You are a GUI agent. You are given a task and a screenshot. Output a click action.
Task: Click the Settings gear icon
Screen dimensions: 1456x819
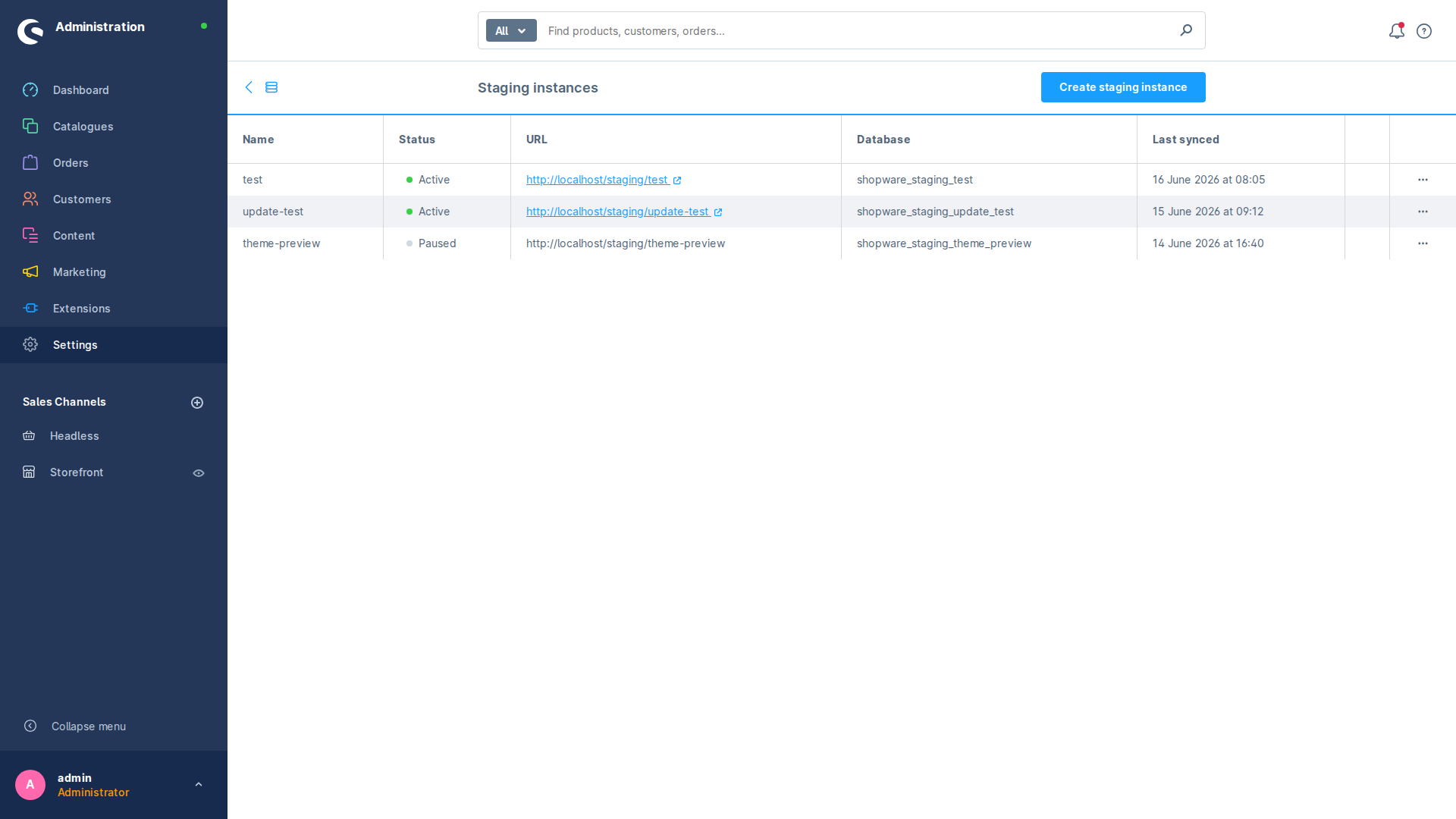(x=30, y=345)
